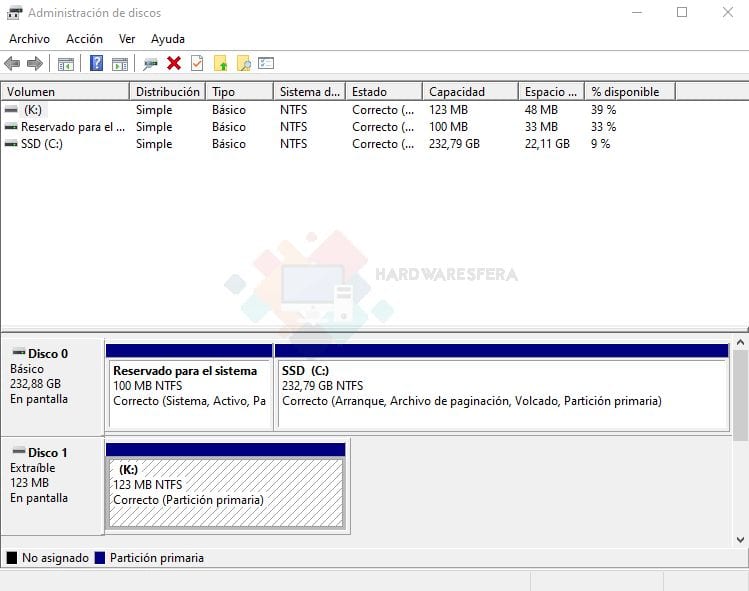
Task: Click the folder with green arrow icon
Action: pyautogui.click(x=220, y=63)
